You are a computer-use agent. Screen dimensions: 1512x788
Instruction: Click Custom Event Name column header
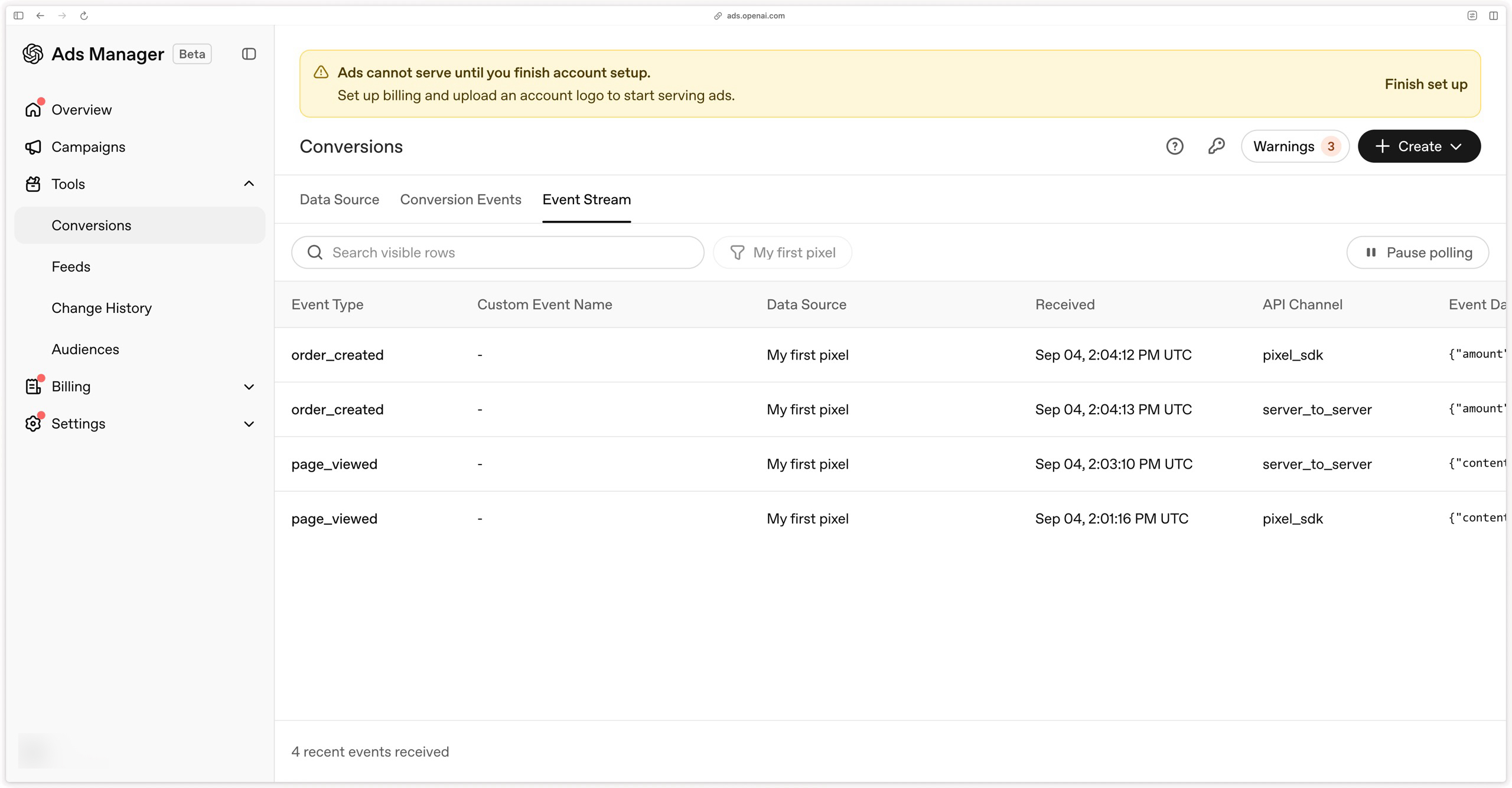pyautogui.click(x=545, y=305)
